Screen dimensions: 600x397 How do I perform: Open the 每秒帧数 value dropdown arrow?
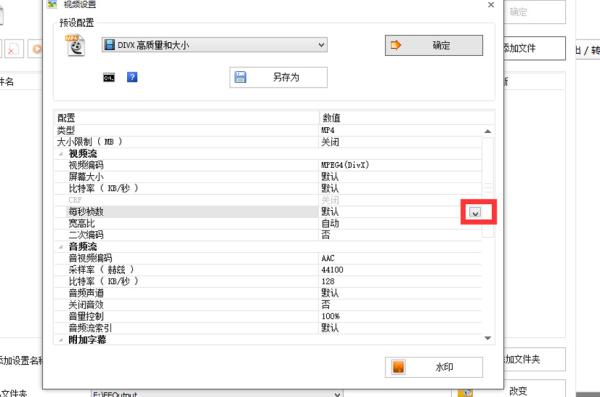[475, 212]
